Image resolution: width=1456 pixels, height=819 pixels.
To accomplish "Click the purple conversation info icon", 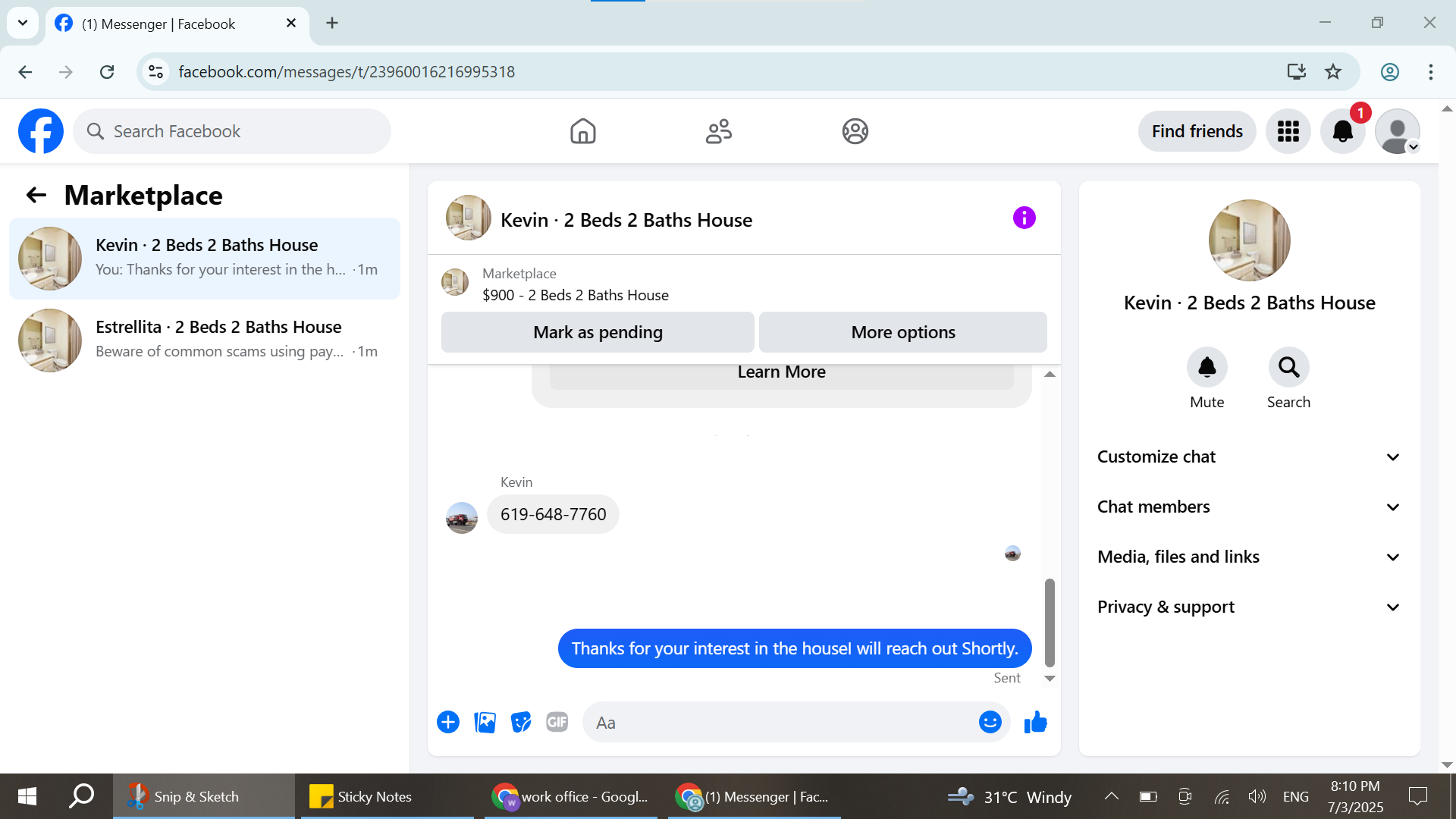I will [1024, 218].
